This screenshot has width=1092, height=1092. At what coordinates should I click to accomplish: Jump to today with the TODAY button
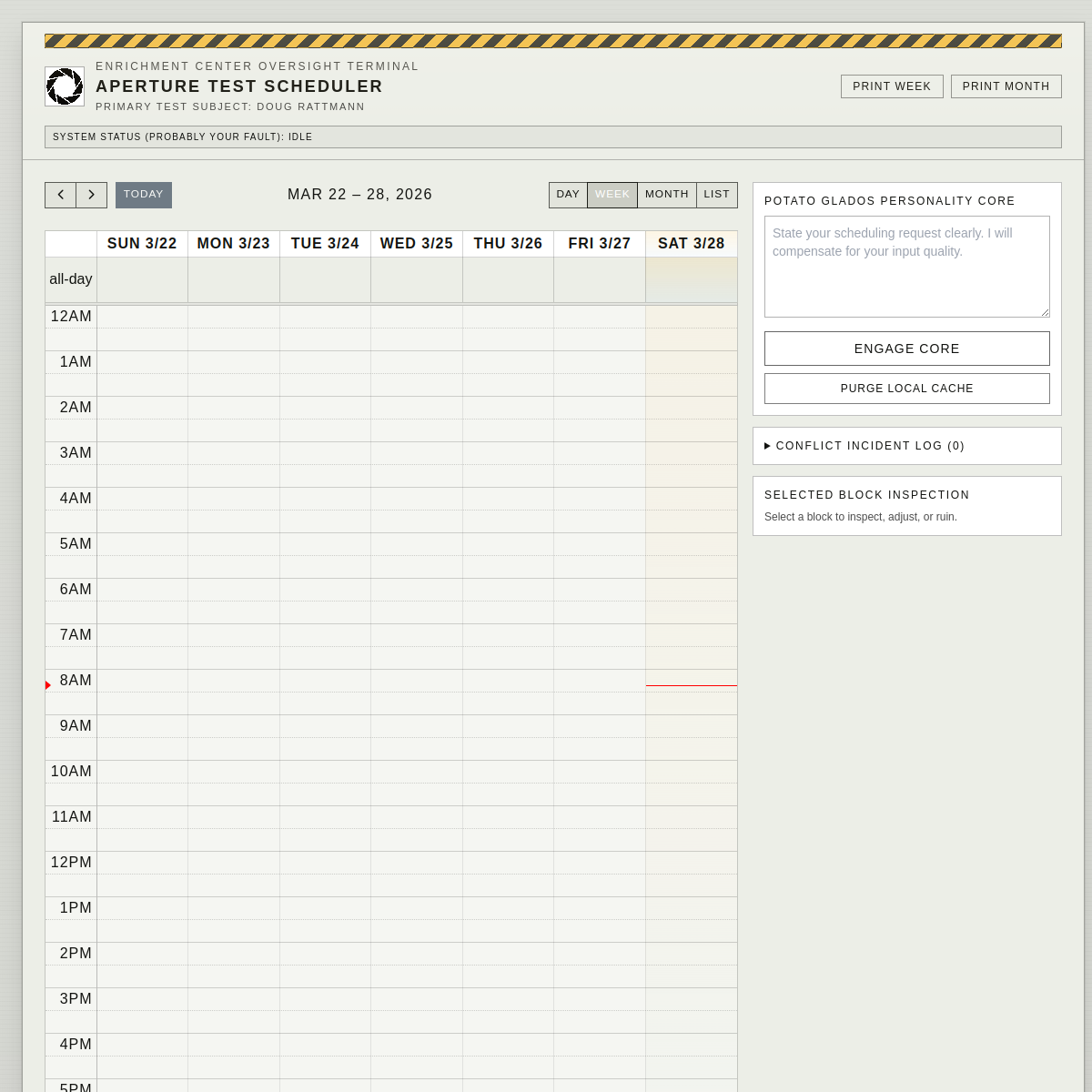coord(143,195)
